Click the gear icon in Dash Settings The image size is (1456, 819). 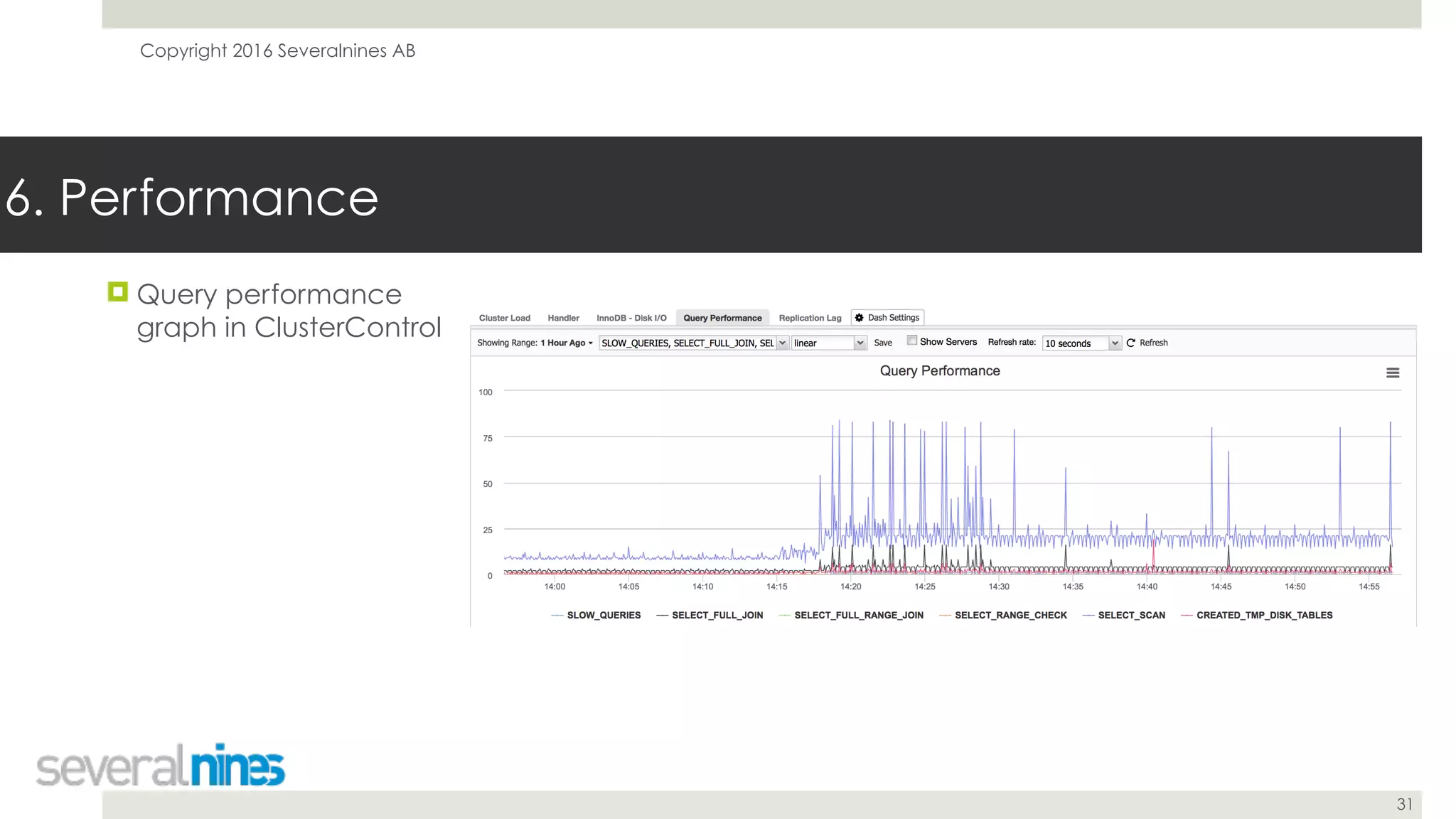pyautogui.click(x=860, y=318)
